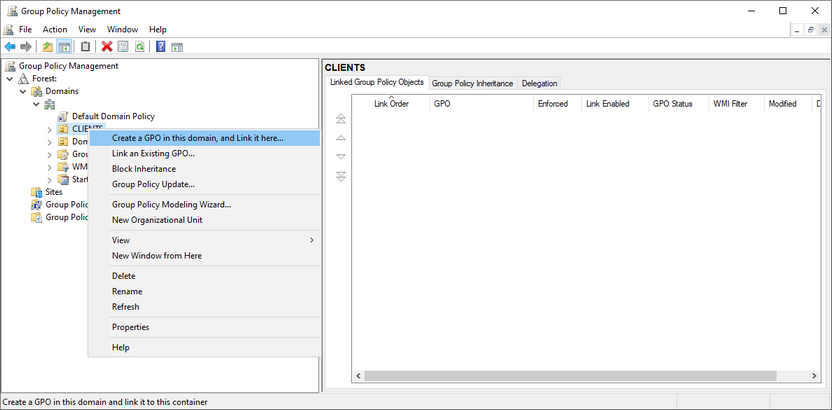Select Help in the context menu
Image resolution: width=832 pixels, height=410 pixels.
coord(204,348)
